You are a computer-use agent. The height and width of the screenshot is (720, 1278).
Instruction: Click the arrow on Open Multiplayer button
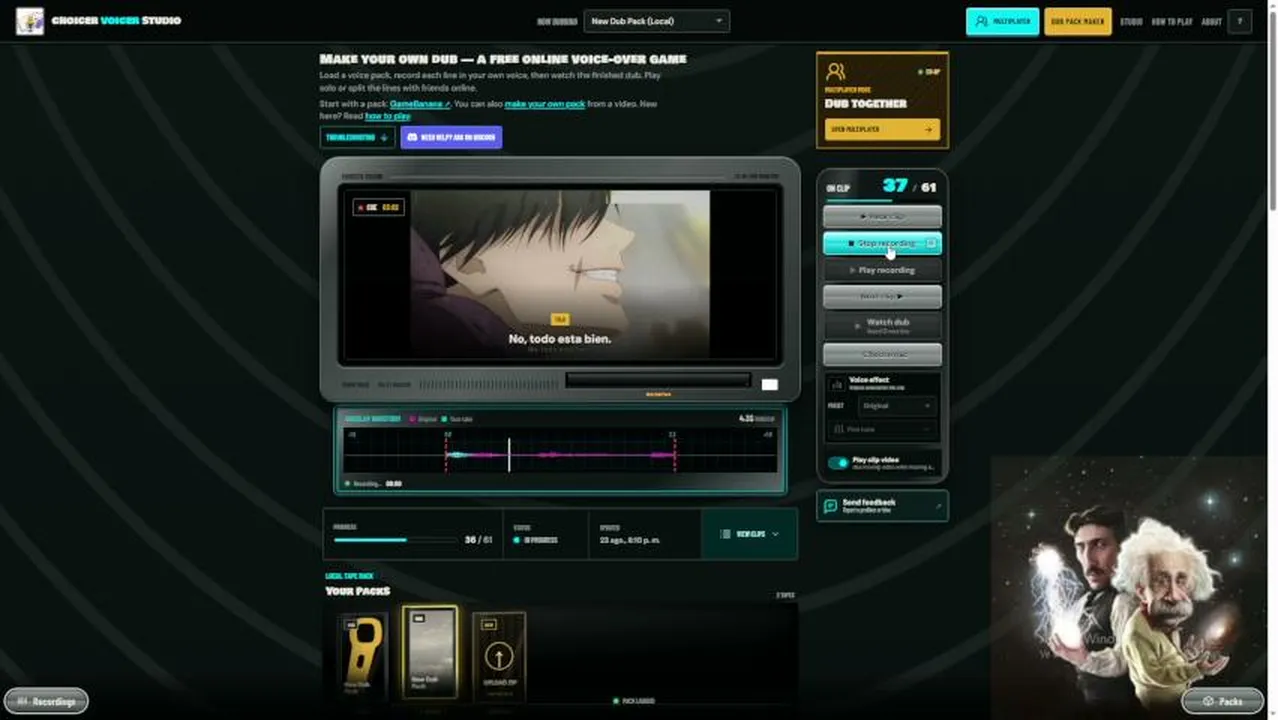point(928,129)
